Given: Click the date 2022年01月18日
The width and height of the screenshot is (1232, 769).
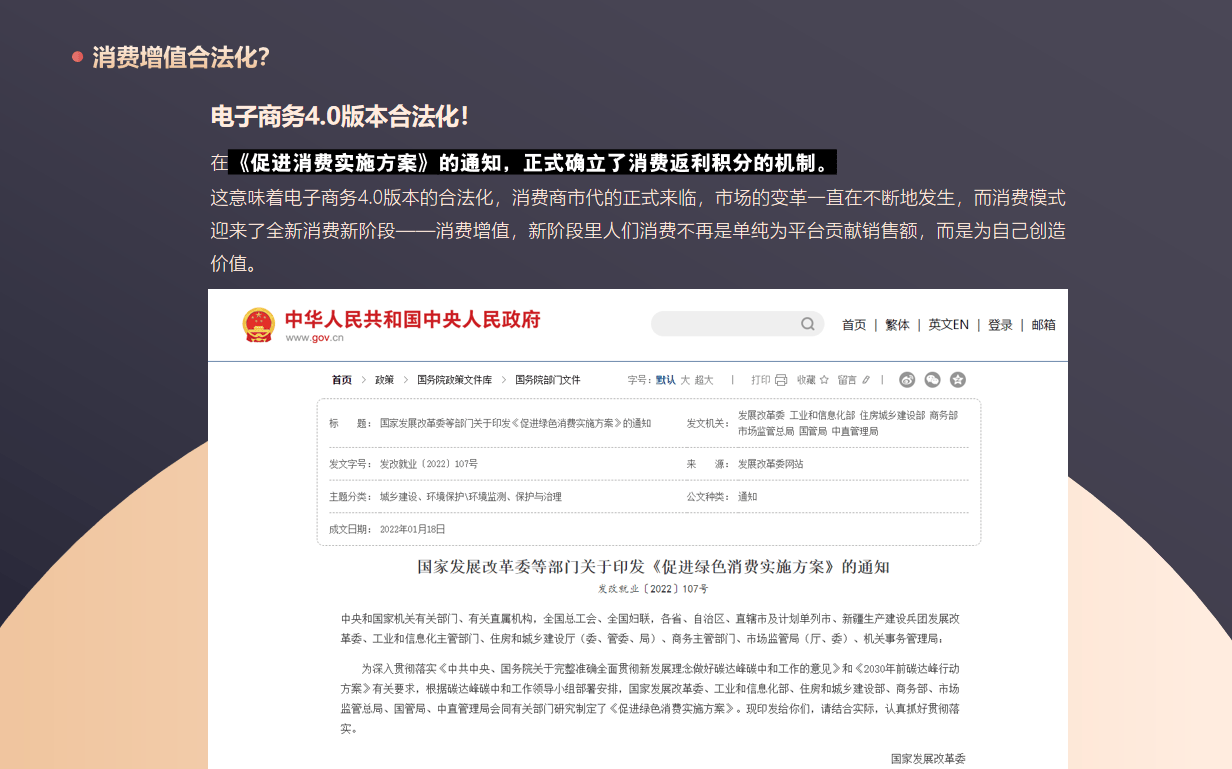Looking at the screenshot, I should click(413, 529).
